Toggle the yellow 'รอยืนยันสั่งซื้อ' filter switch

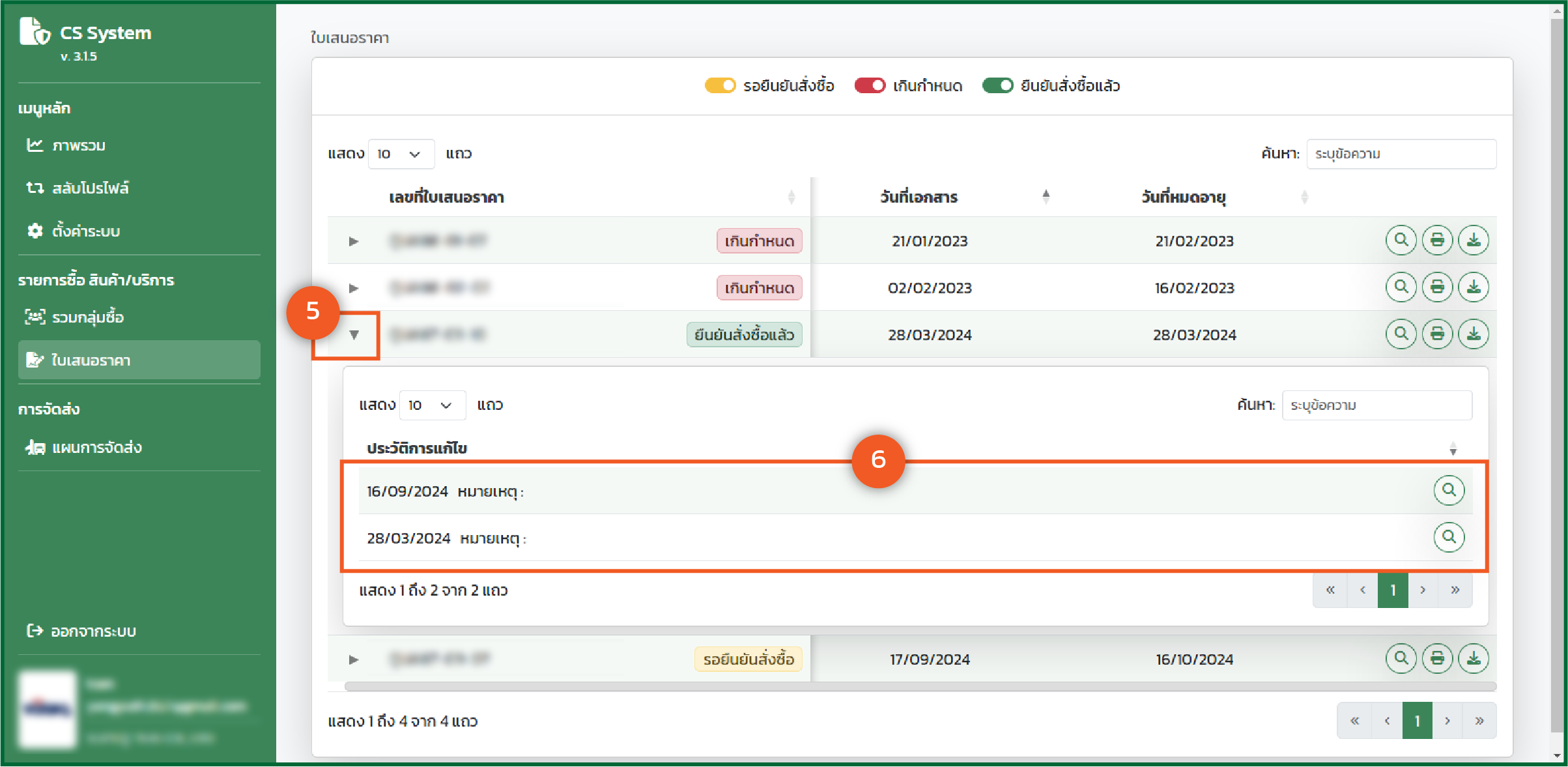coord(720,85)
